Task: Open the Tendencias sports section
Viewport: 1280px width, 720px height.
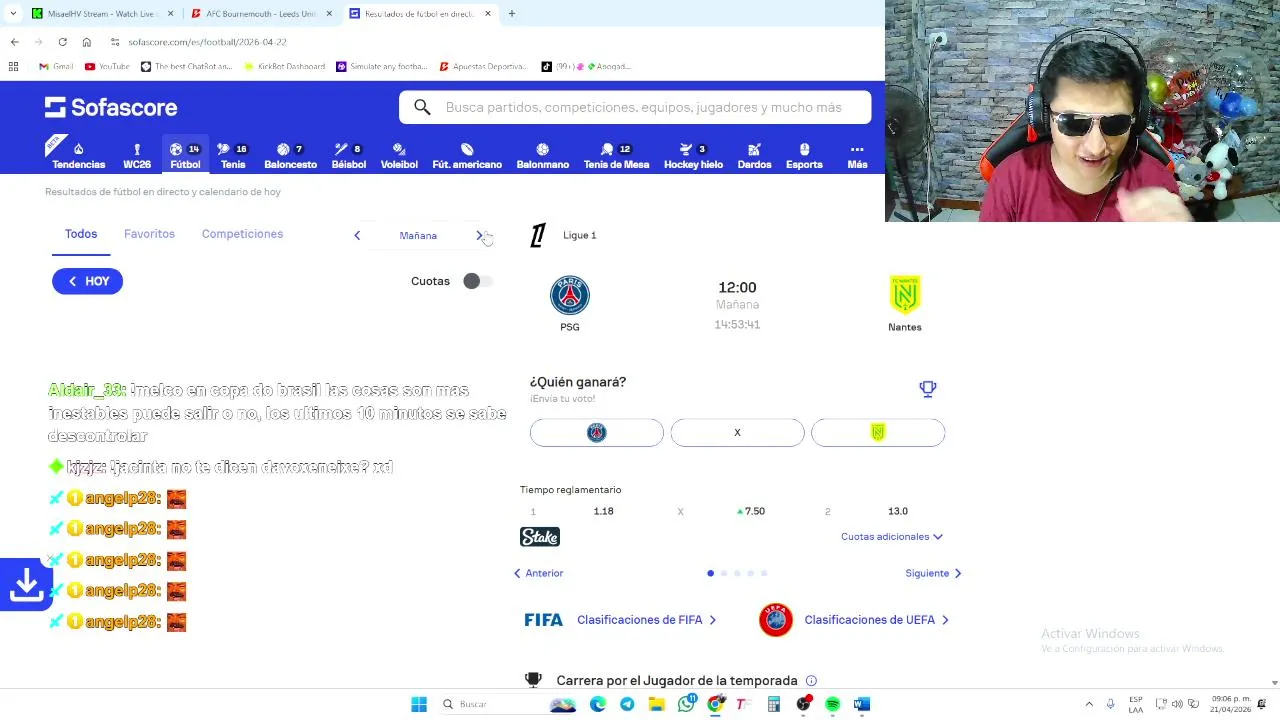Action: click(78, 155)
